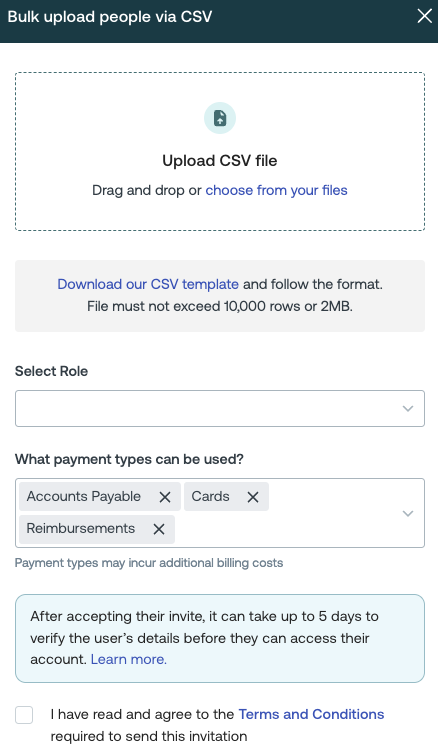Screen dimensions: 438x753
Task: Open the 'Learn more.' link
Action: point(129,659)
